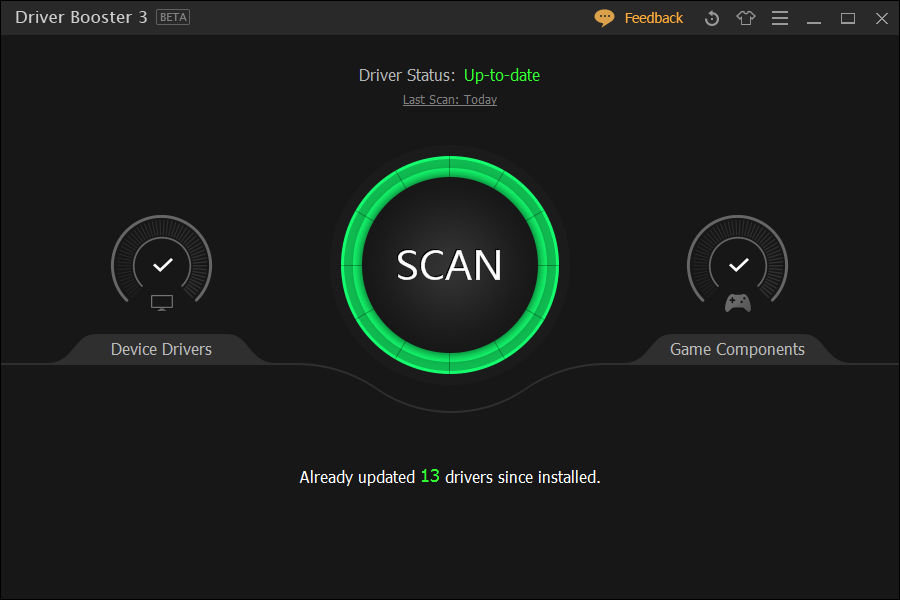Click the orange Feedback speech bubble icon
900x600 pixels.
tap(604, 18)
